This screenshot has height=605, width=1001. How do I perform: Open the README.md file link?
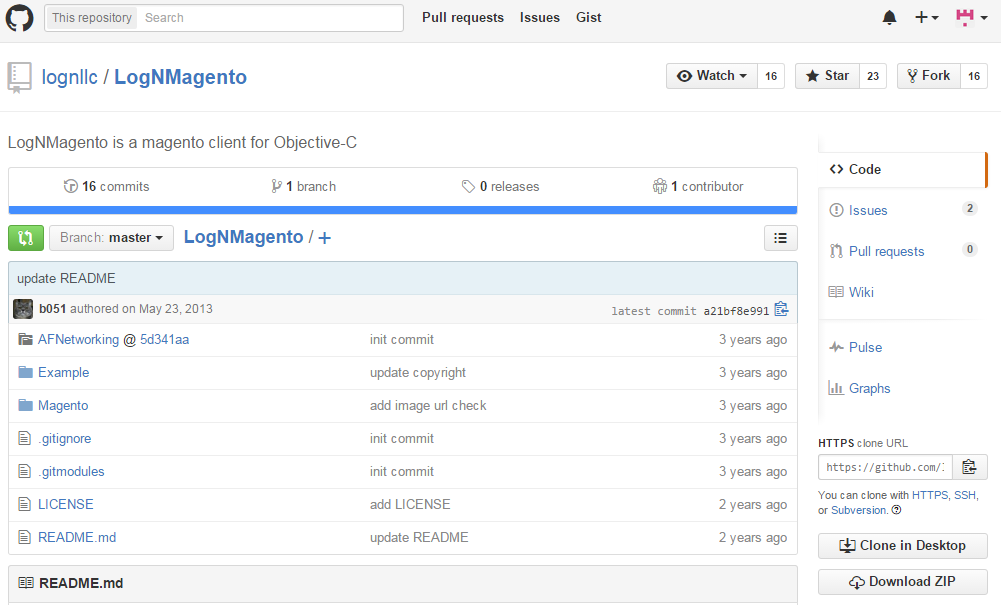(77, 537)
